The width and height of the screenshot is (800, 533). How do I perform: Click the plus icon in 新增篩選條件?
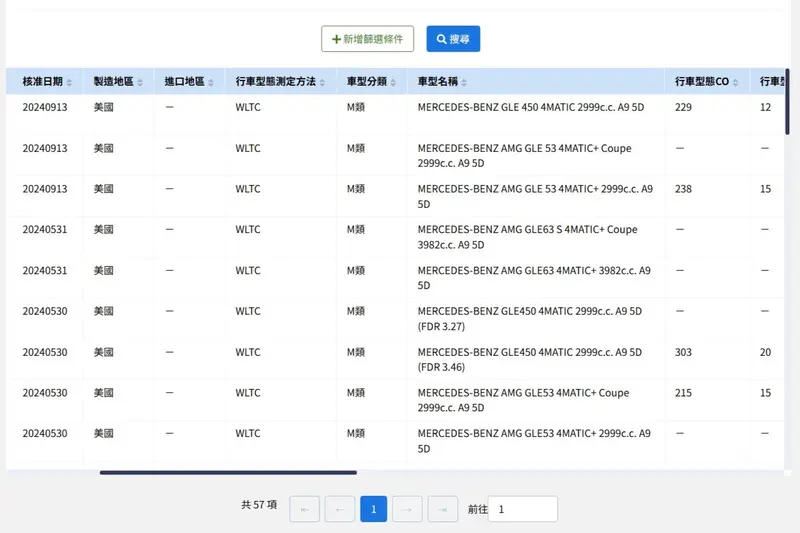[336, 39]
